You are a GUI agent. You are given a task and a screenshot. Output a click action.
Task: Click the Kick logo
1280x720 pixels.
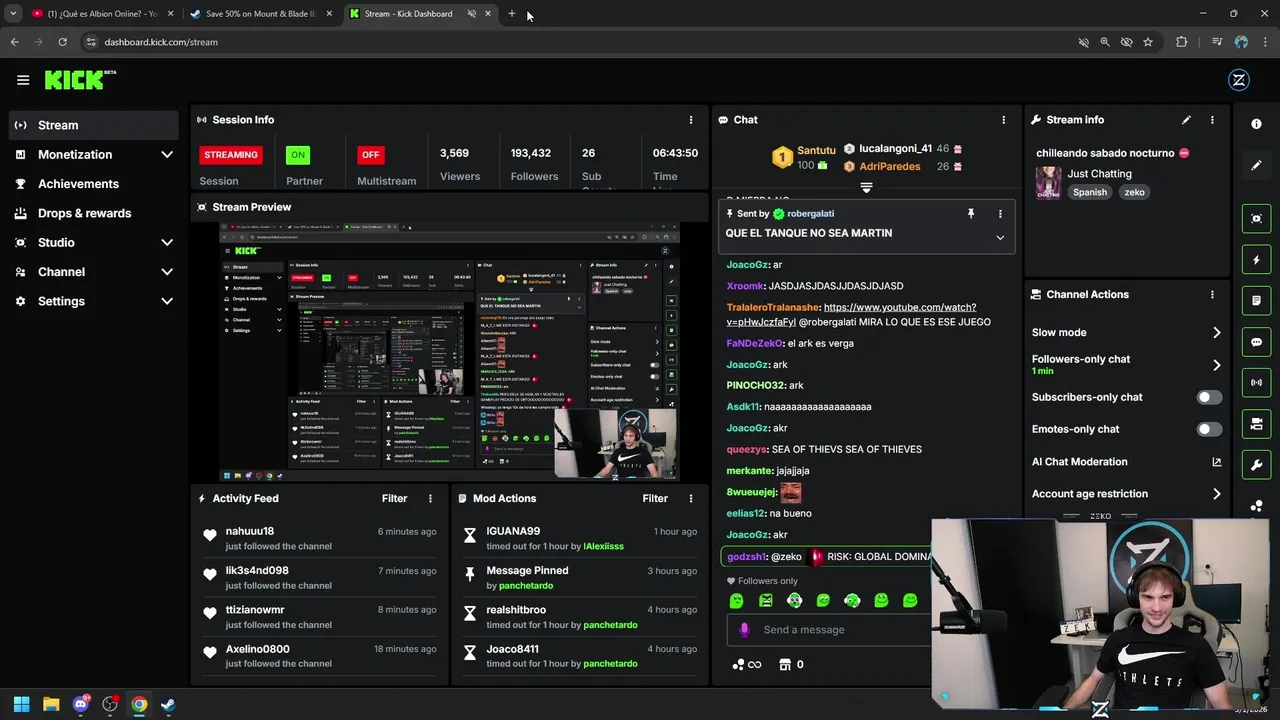pos(80,80)
